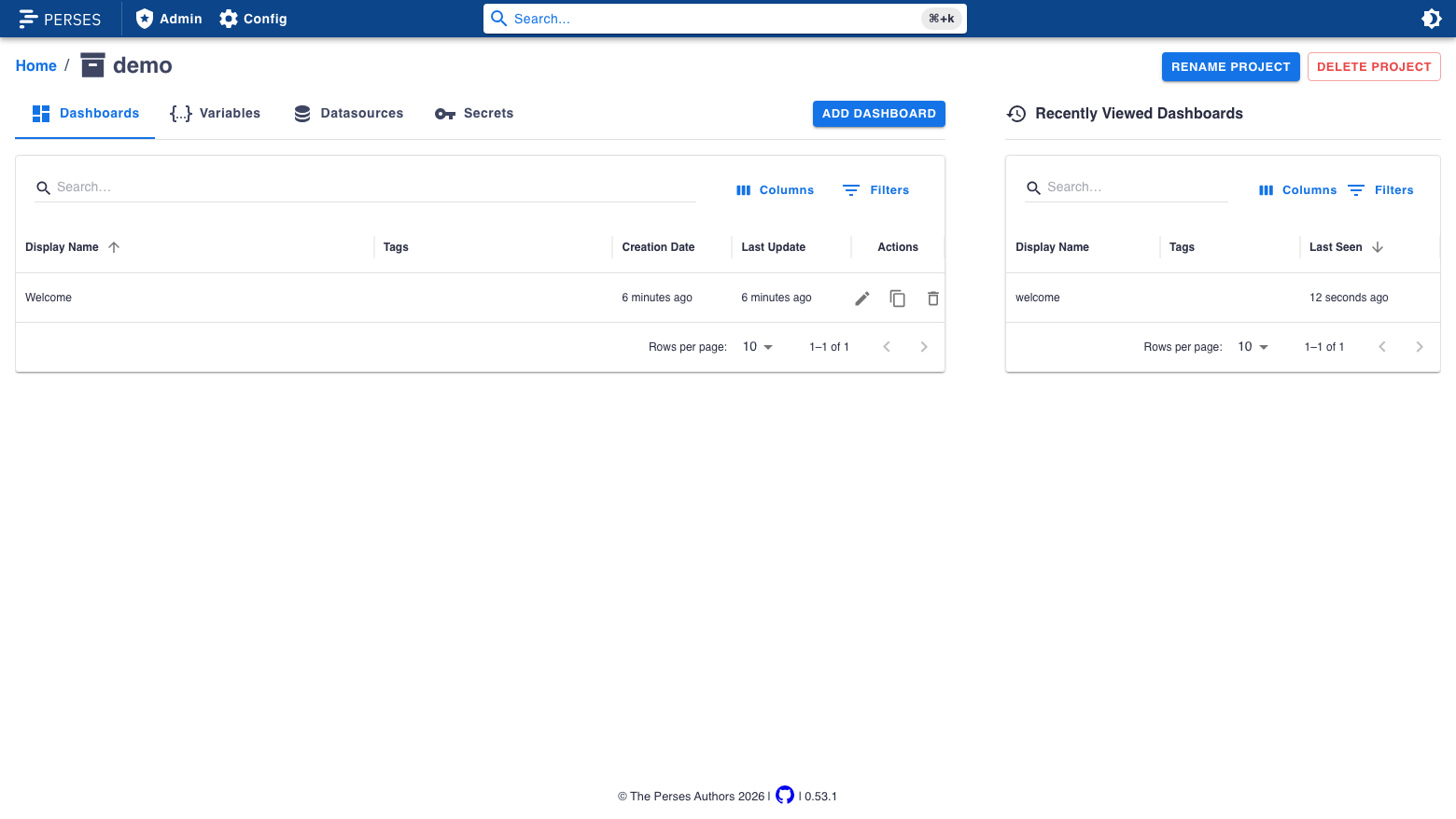1456x819 pixels.
Task: Click the magnifier icon in global search
Action: pos(499,19)
